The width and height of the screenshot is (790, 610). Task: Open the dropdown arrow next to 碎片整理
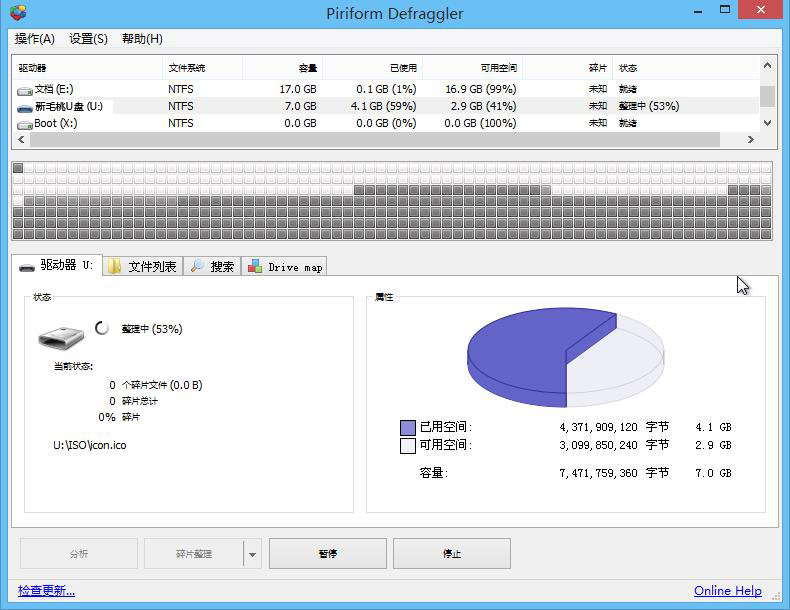coord(252,554)
